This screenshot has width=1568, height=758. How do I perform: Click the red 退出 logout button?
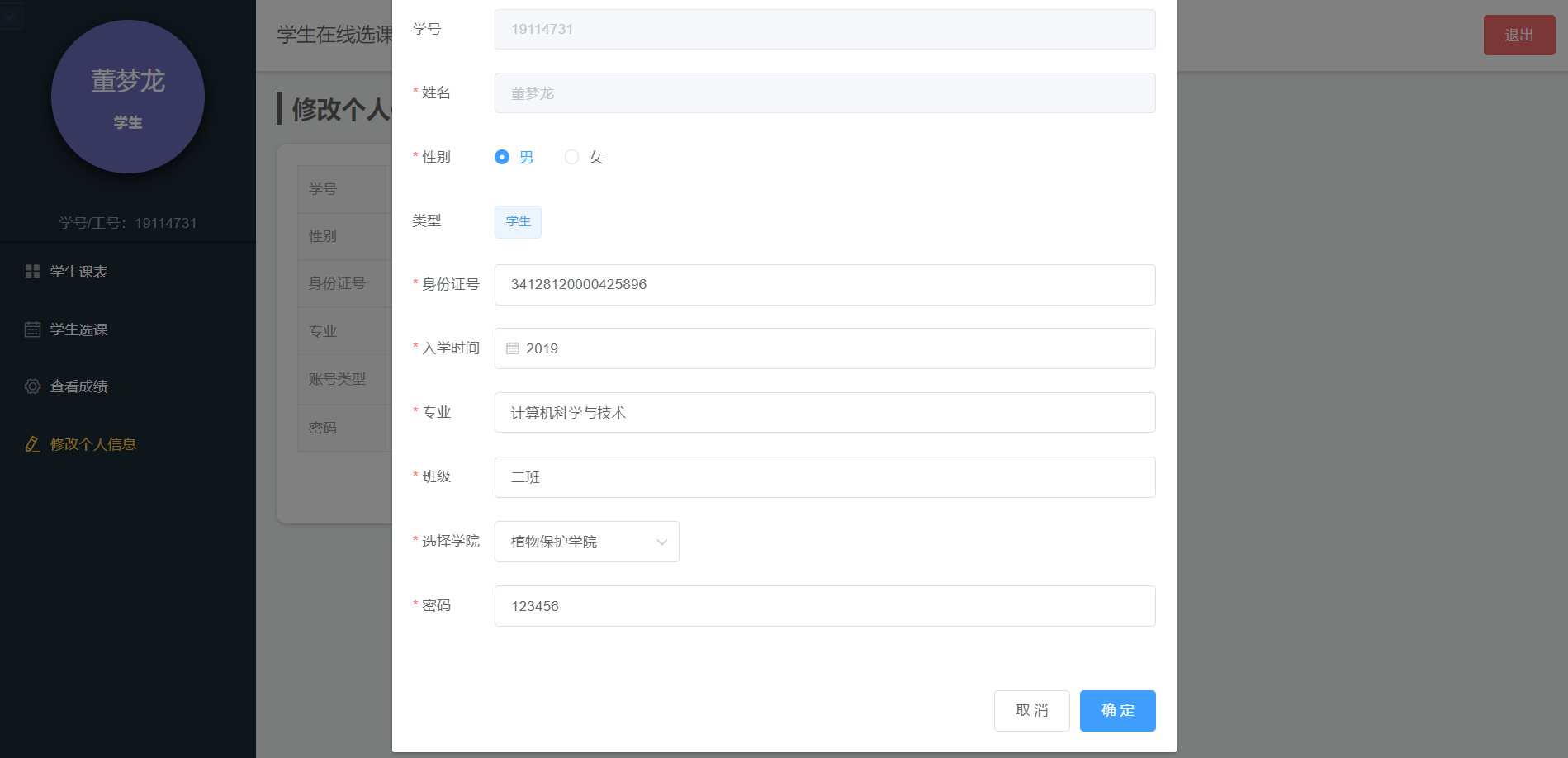1519,36
